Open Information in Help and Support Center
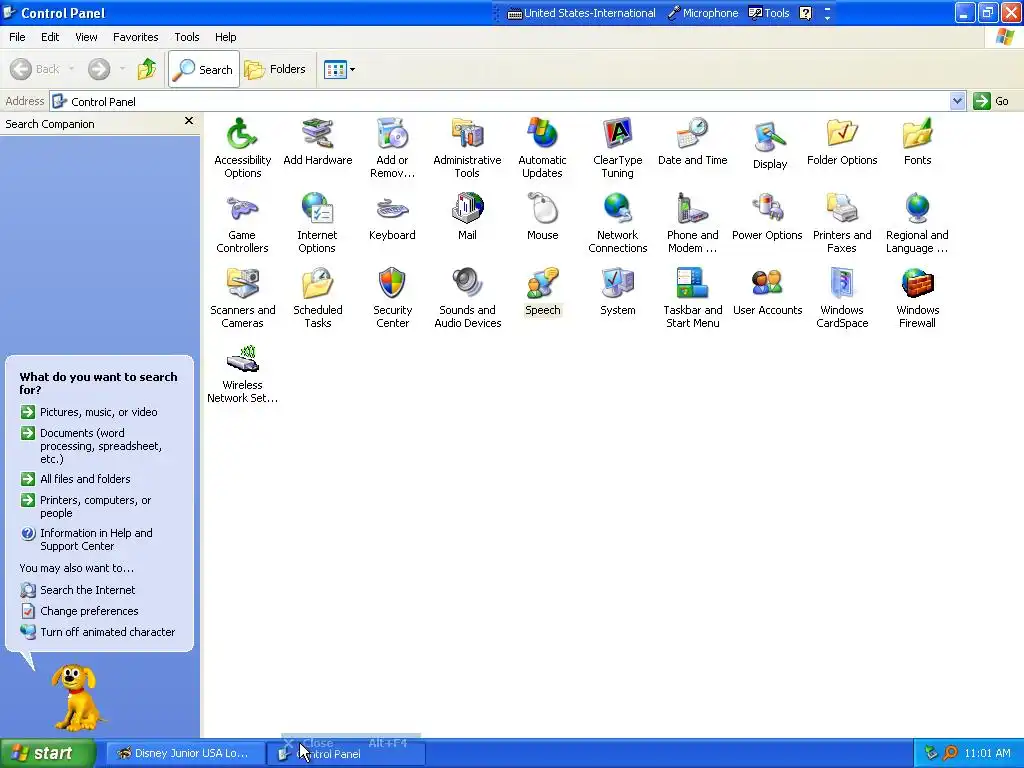Viewport: 1024px width, 768px height. click(x=86, y=539)
